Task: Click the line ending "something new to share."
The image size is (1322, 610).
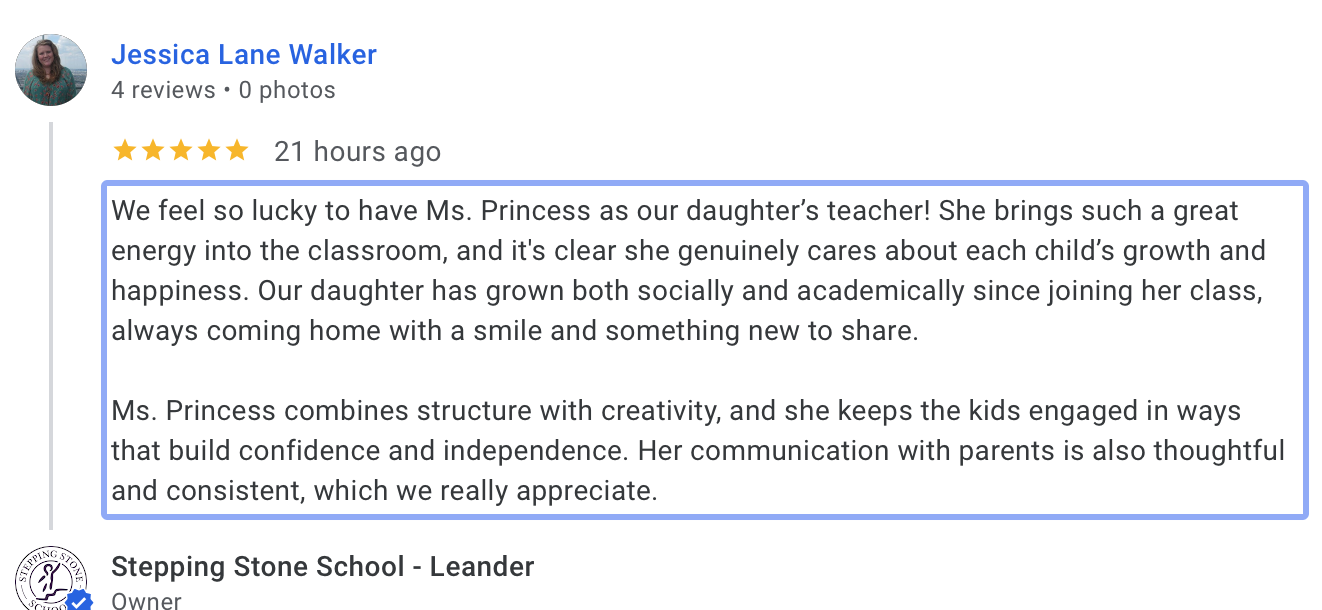Action: [514, 331]
